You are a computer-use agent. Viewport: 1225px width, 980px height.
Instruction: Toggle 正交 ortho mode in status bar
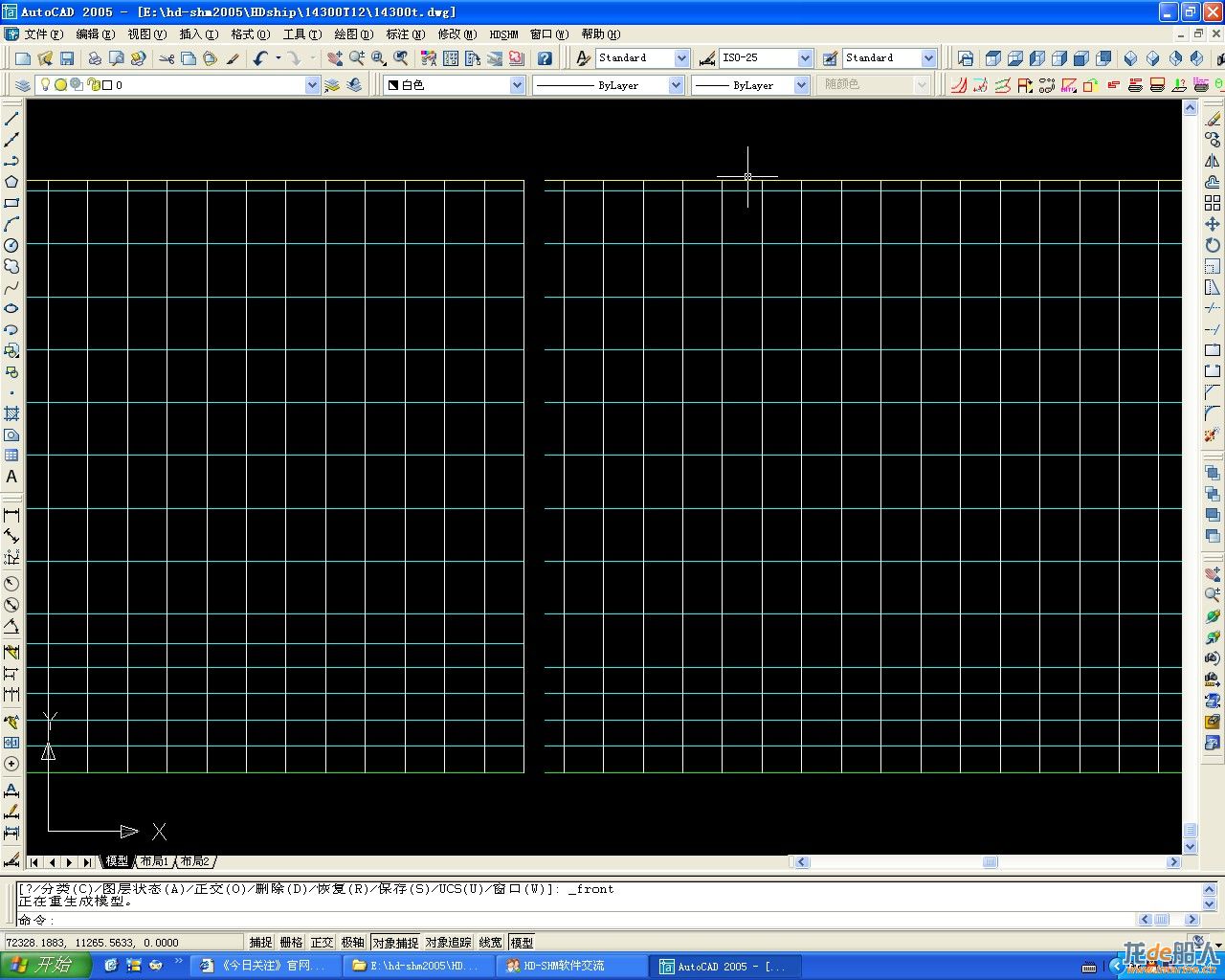[322, 943]
